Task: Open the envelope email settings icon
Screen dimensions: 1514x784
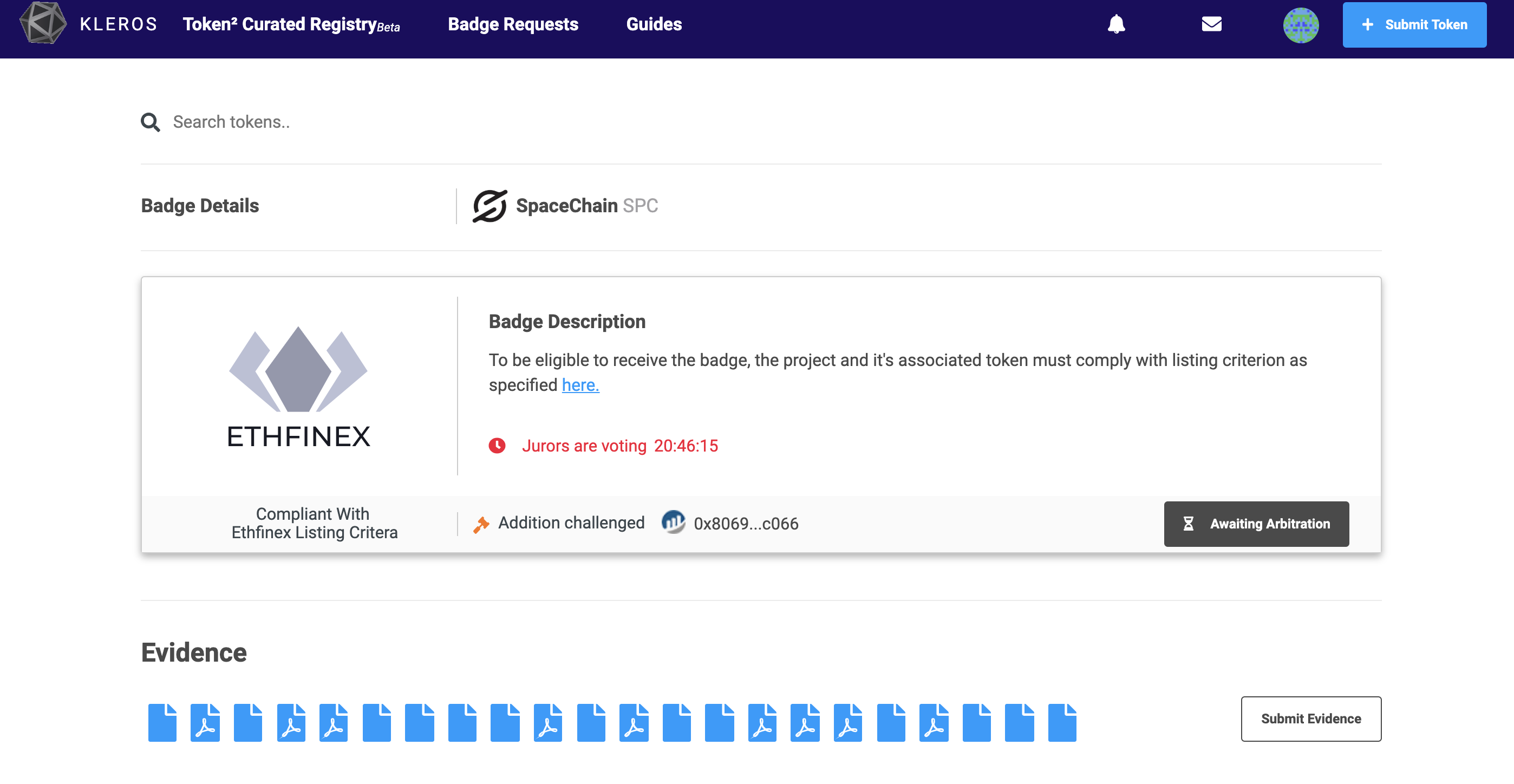Action: (x=1211, y=24)
